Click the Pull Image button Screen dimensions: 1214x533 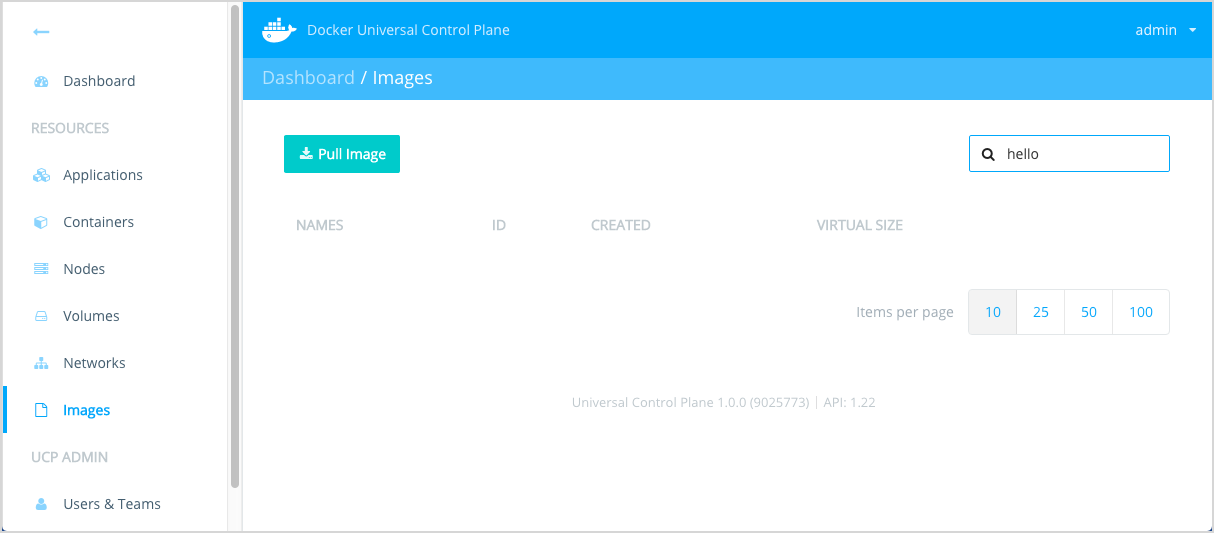pos(342,154)
